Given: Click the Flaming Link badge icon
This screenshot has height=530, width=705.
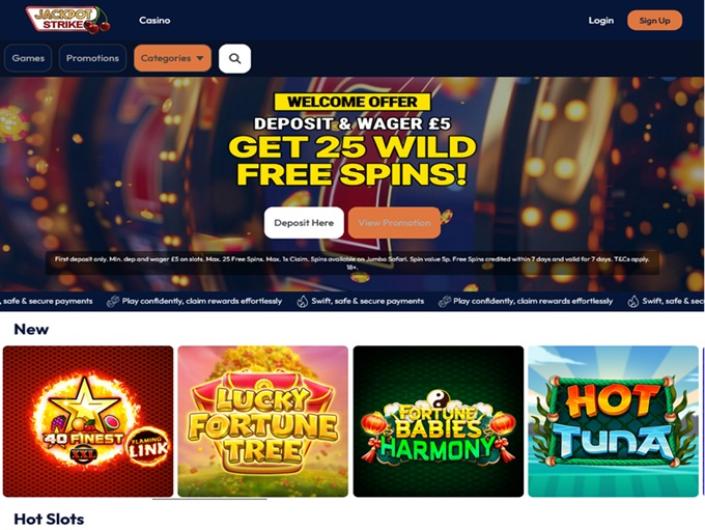Looking at the screenshot, I should click(148, 445).
